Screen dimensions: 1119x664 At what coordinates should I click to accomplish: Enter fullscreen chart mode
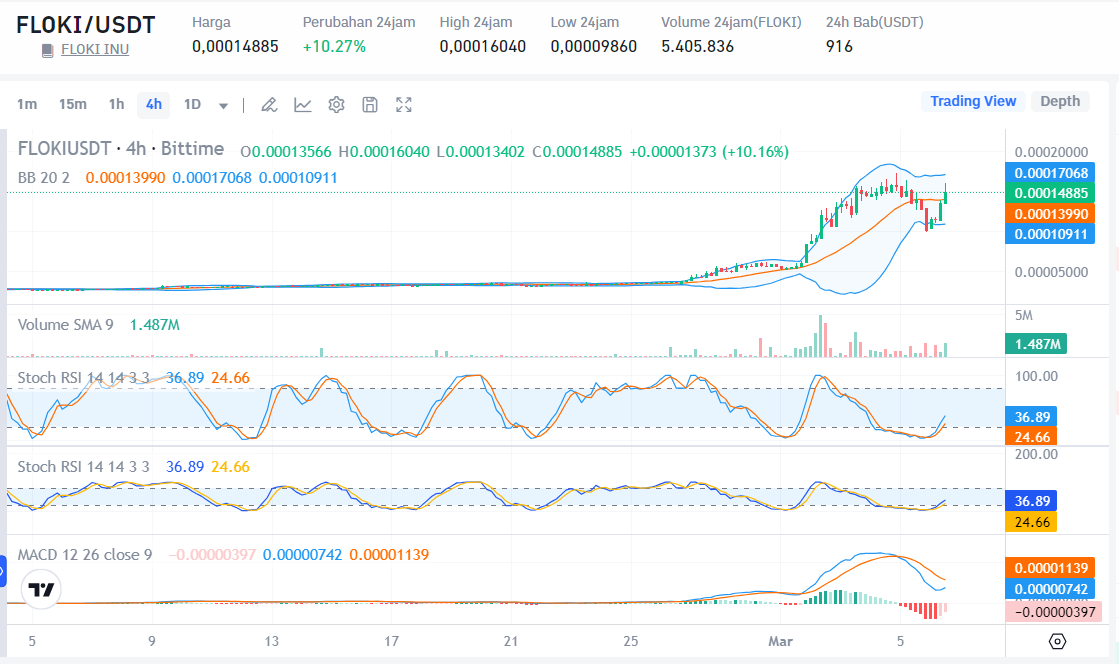[x=404, y=104]
